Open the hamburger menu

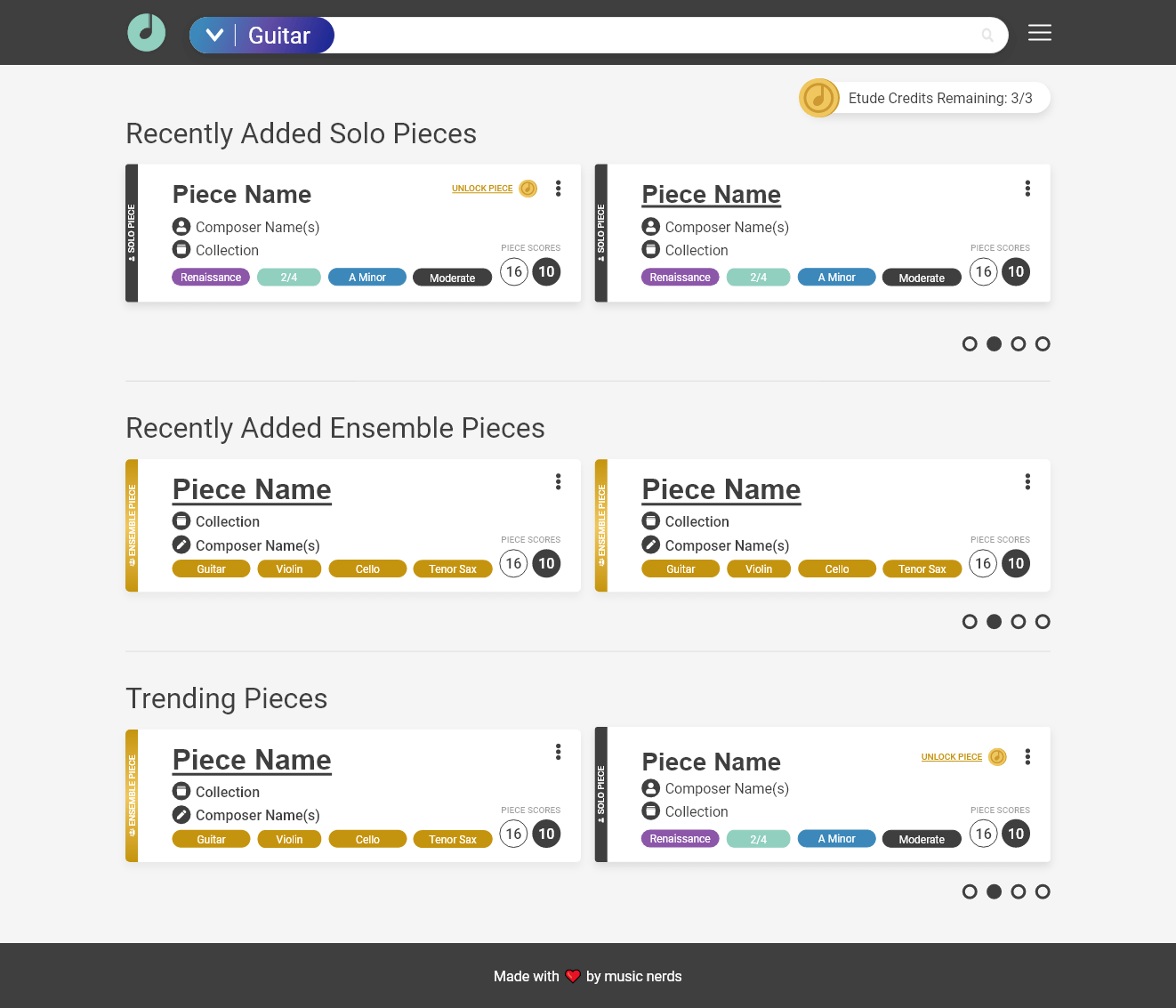pos(1039,33)
